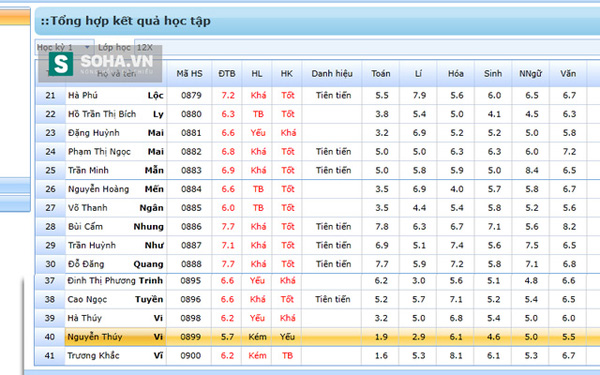
Task: Select the Toán column header
Action: 381,73
